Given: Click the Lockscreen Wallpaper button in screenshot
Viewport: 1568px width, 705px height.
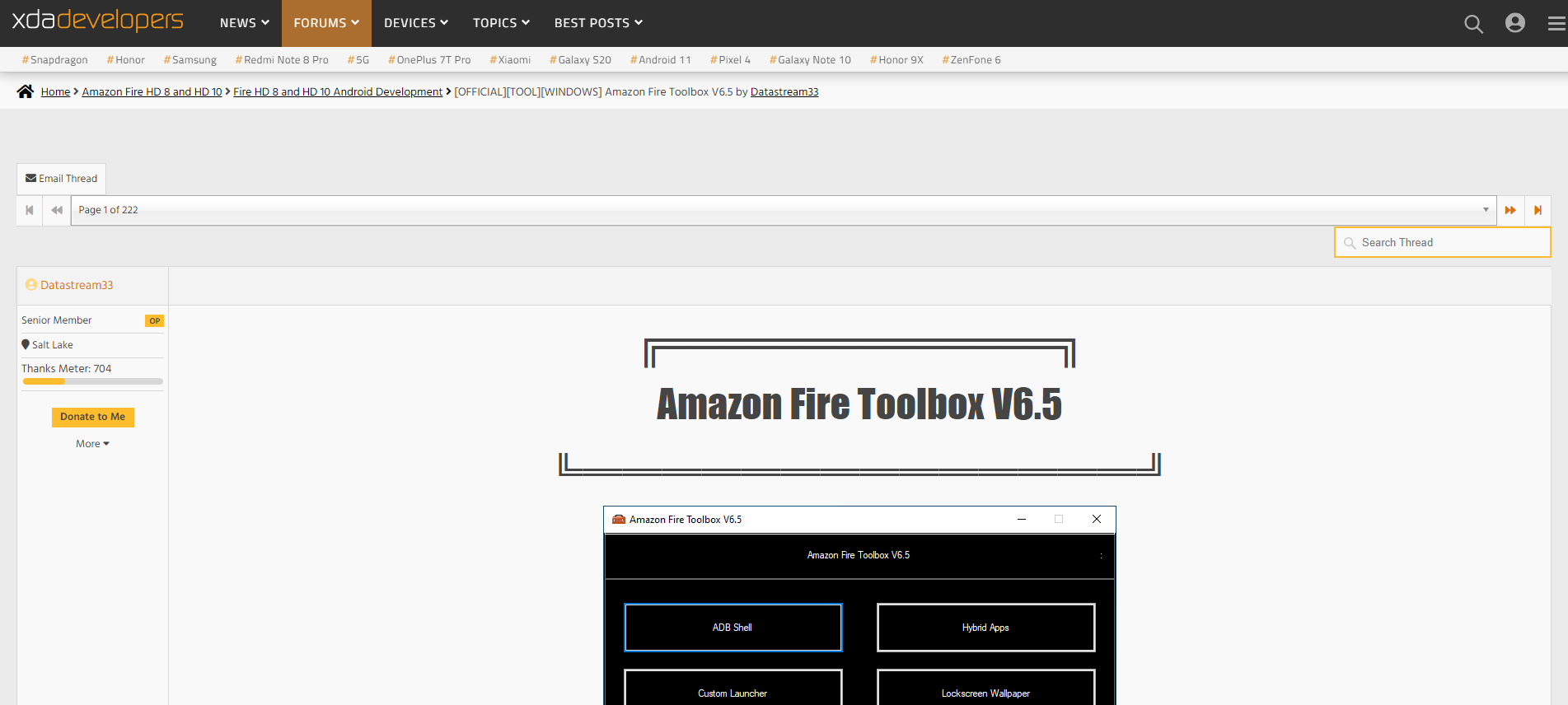Looking at the screenshot, I should pos(986,689).
